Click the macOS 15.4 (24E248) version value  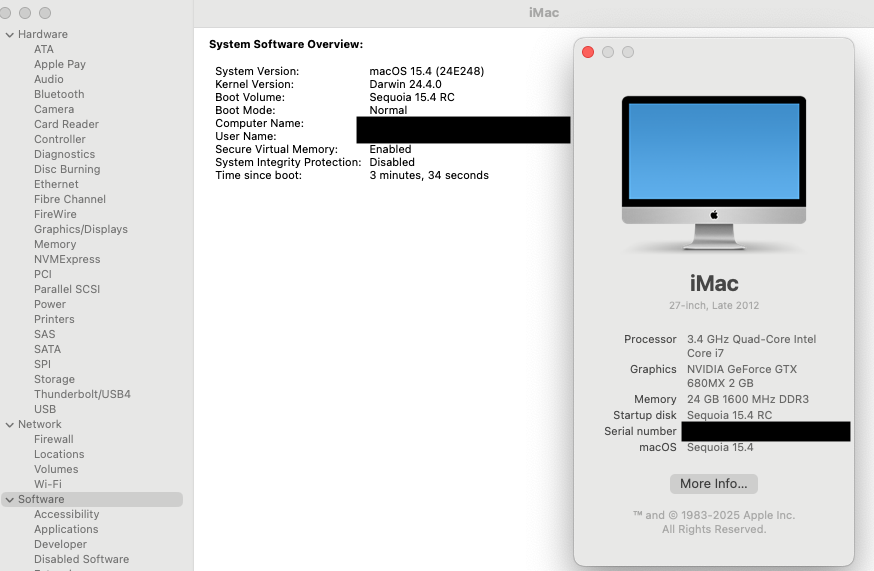tap(426, 71)
